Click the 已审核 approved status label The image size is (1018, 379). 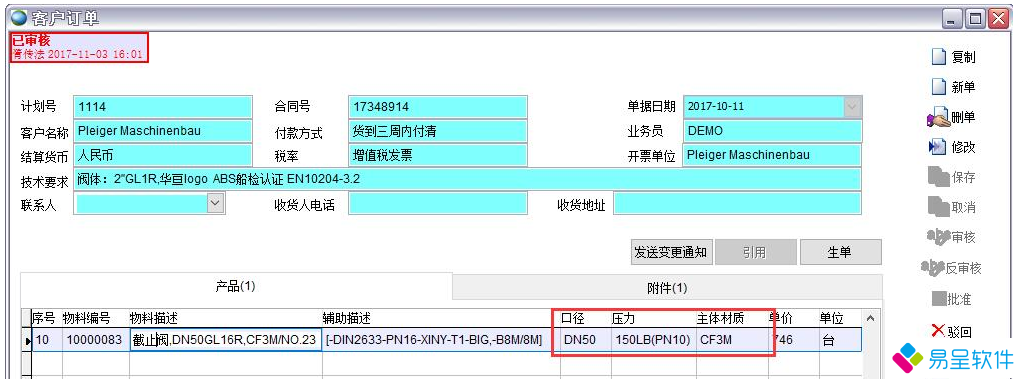(31, 40)
